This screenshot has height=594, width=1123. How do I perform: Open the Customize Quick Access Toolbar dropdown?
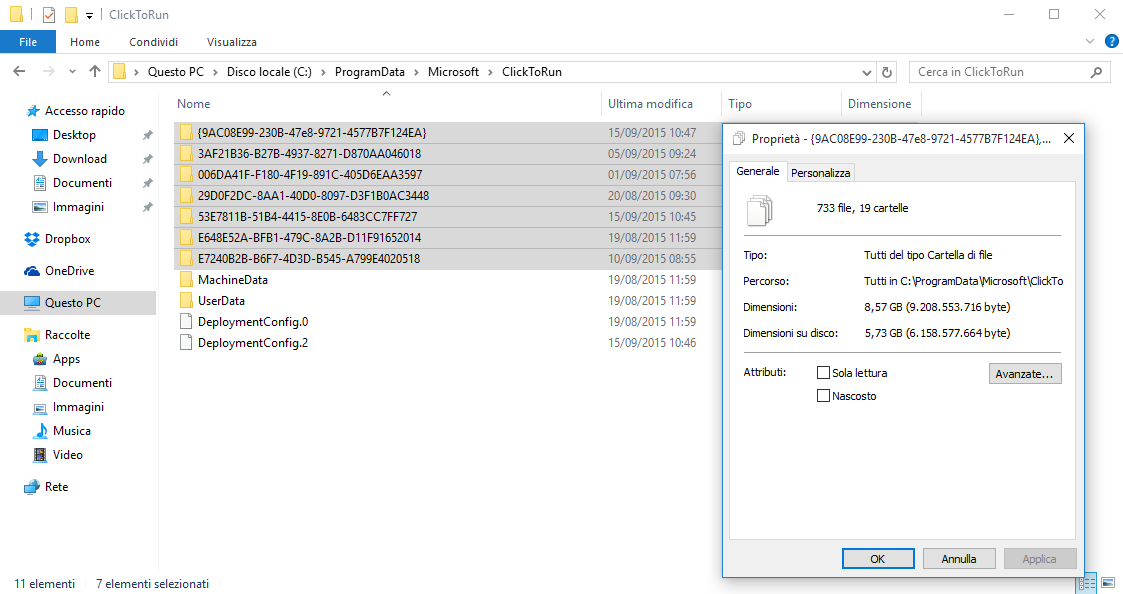(x=90, y=15)
